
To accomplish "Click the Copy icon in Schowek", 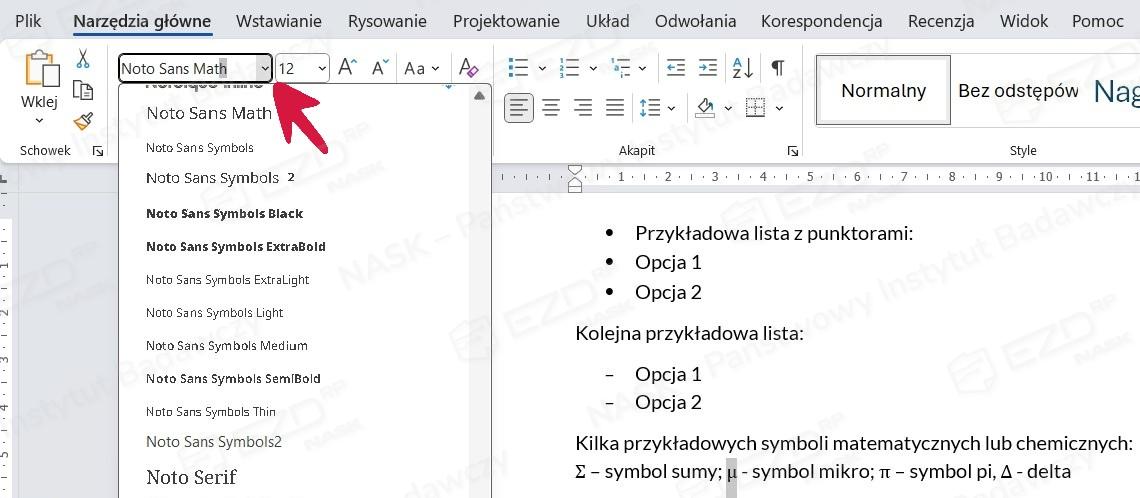I will point(83,91).
